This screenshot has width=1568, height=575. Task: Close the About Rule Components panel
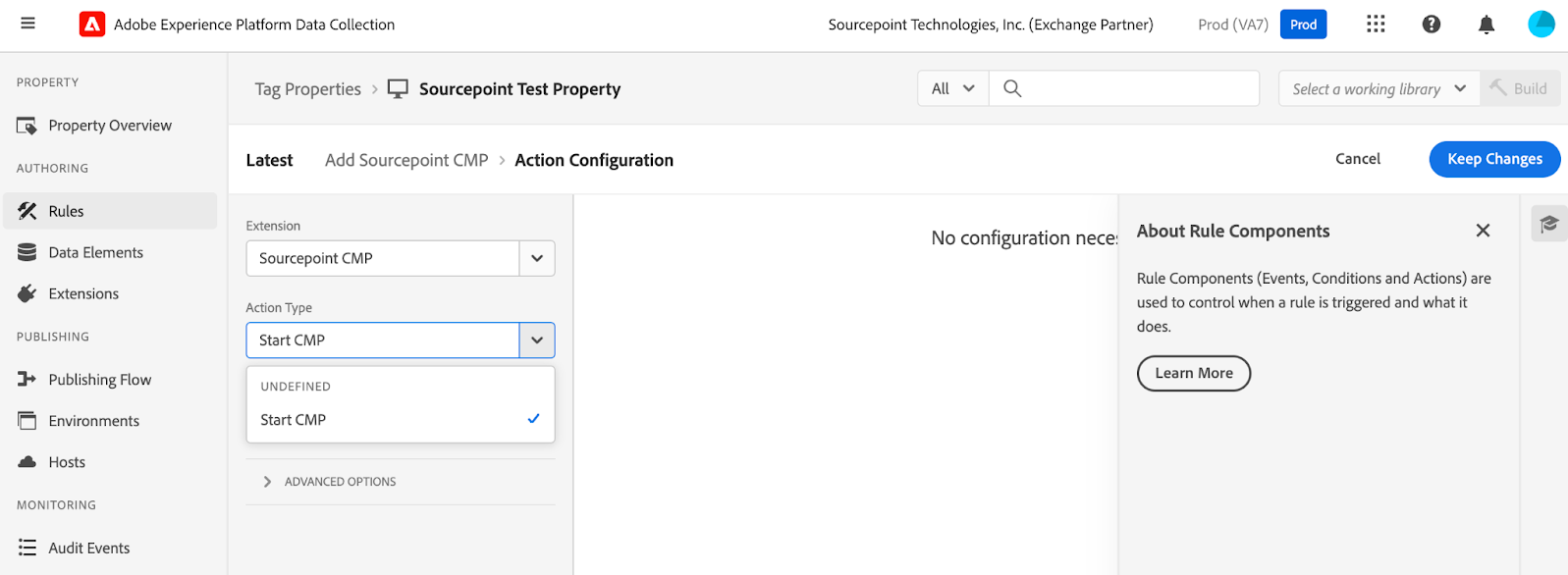point(1483,231)
